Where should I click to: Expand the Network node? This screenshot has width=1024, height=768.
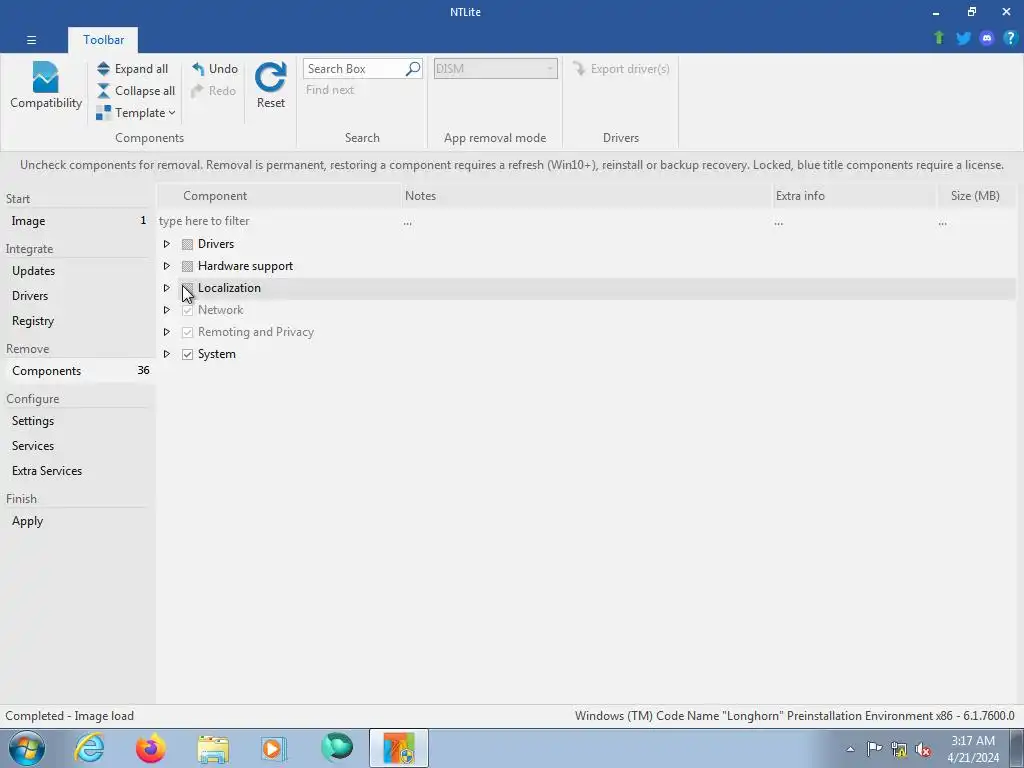point(167,310)
